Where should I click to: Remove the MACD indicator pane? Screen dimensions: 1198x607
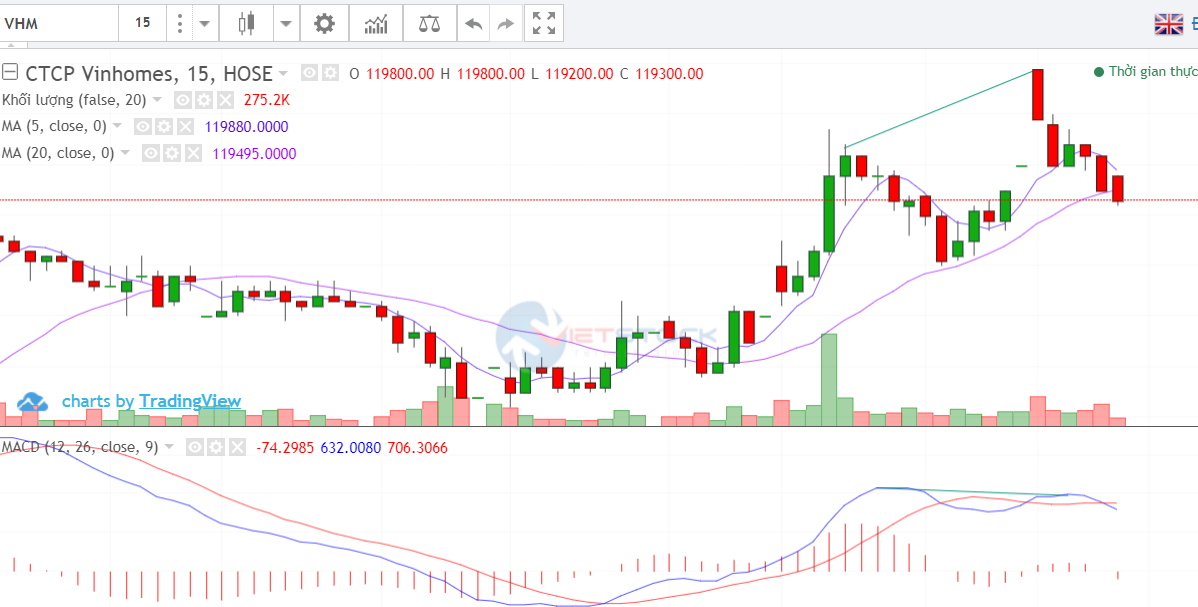(238, 447)
